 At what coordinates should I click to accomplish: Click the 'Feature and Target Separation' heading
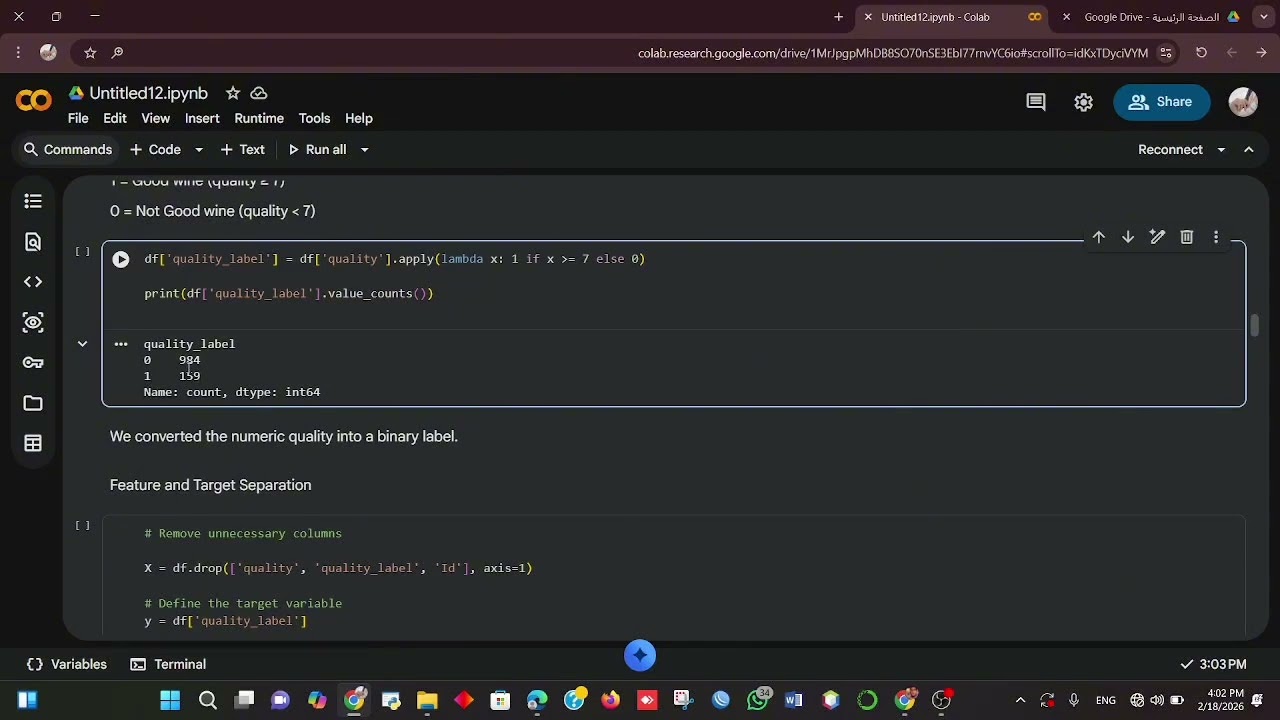click(x=210, y=485)
